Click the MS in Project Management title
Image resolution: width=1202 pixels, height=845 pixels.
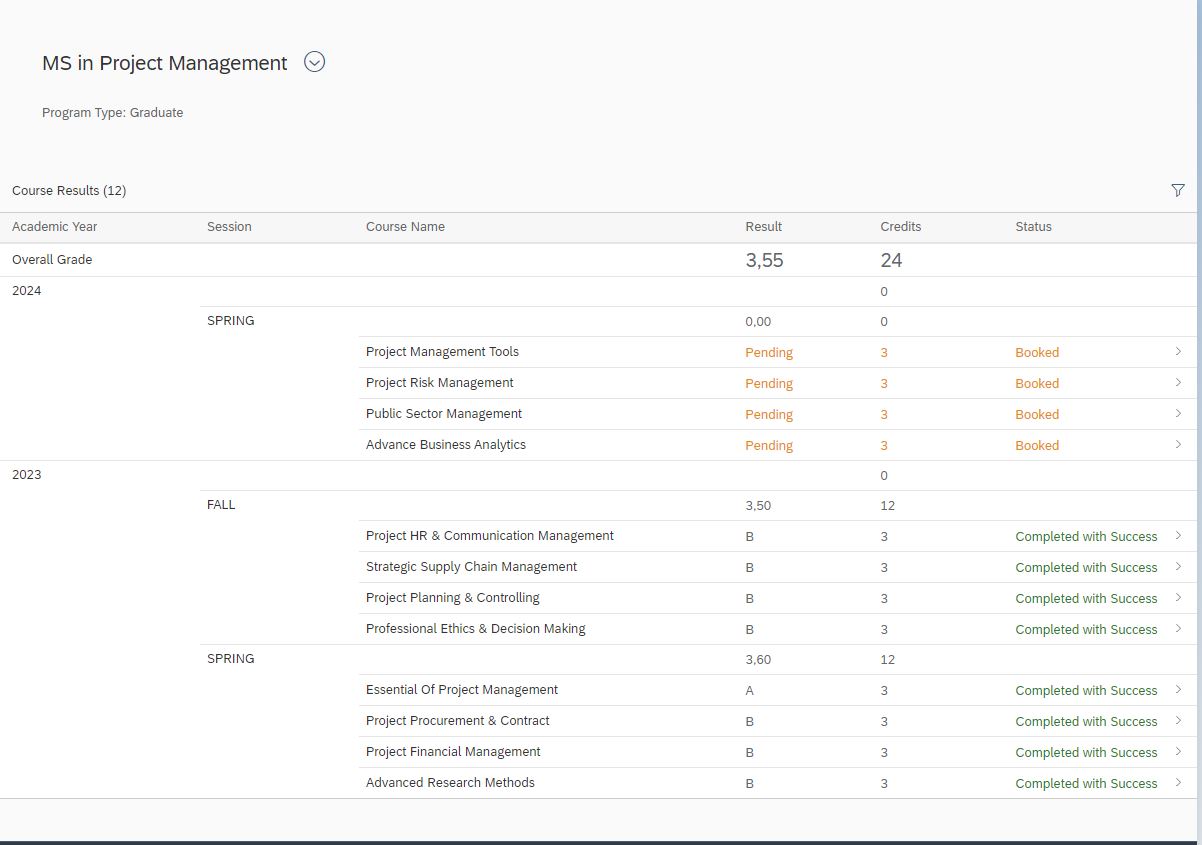(165, 63)
